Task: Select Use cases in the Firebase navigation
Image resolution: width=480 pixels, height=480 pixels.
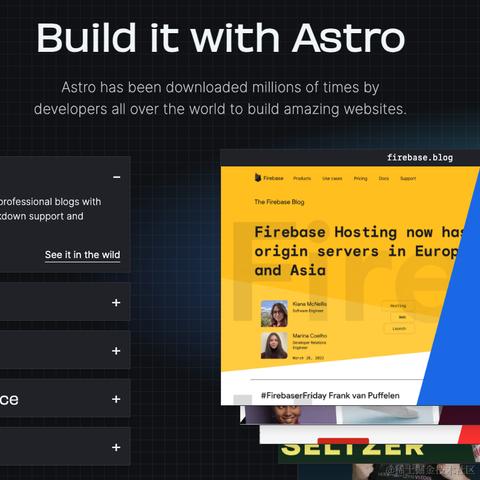Action: [x=332, y=178]
